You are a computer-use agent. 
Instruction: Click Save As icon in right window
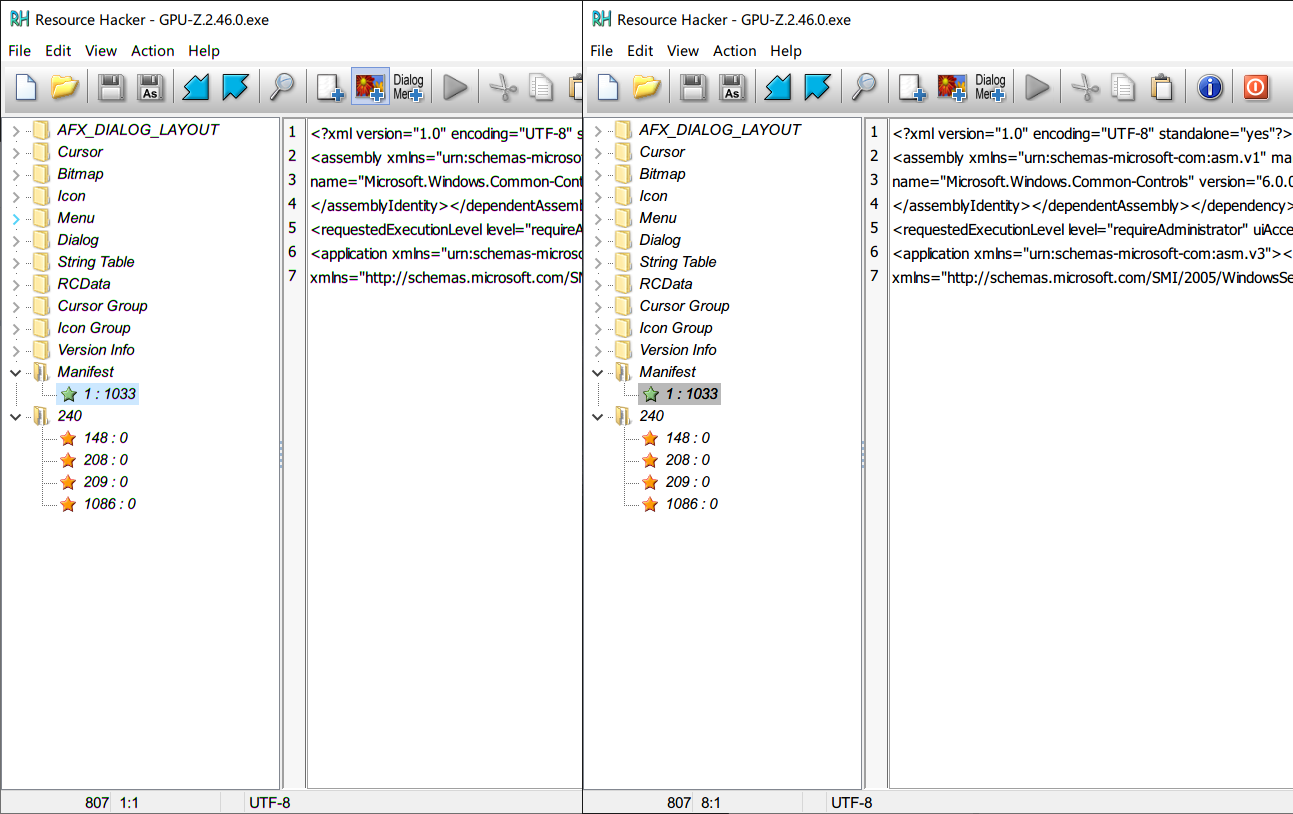coord(732,87)
